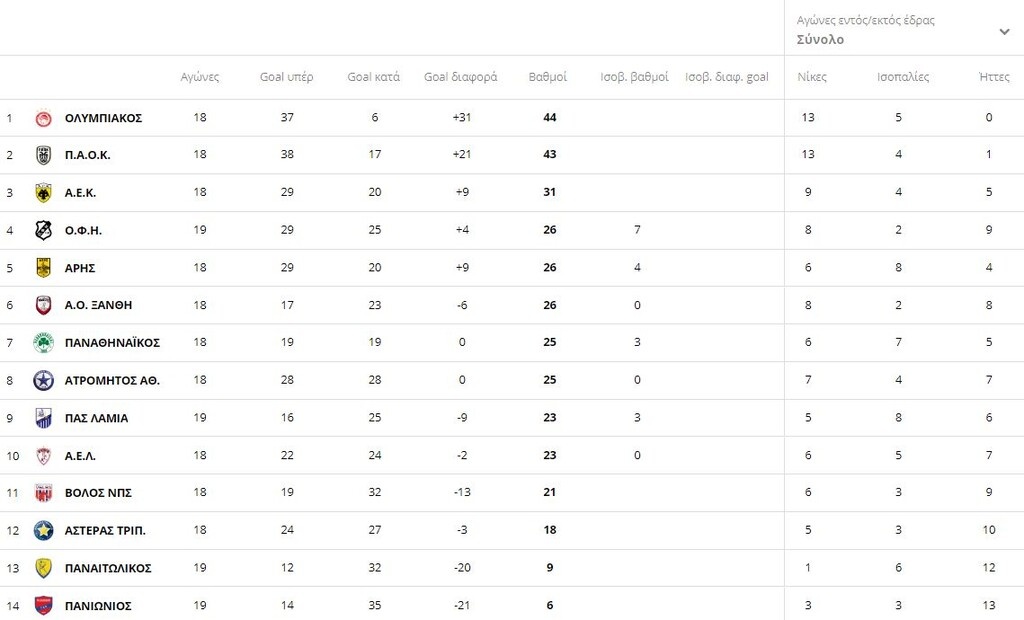
Task: Sort by Νίκες column header
Action: point(812,77)
